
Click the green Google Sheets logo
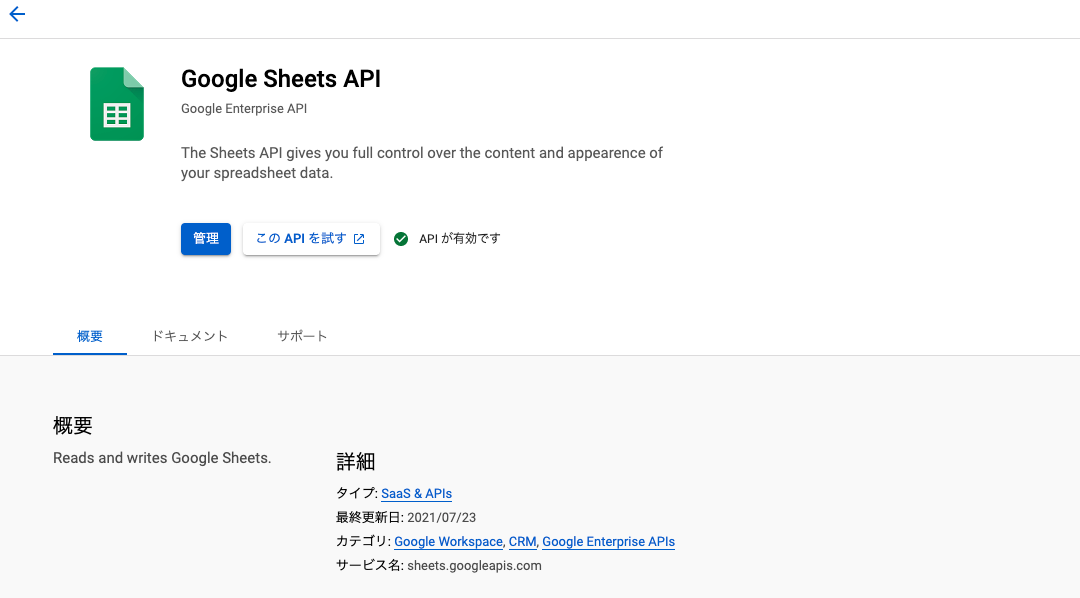117,104
